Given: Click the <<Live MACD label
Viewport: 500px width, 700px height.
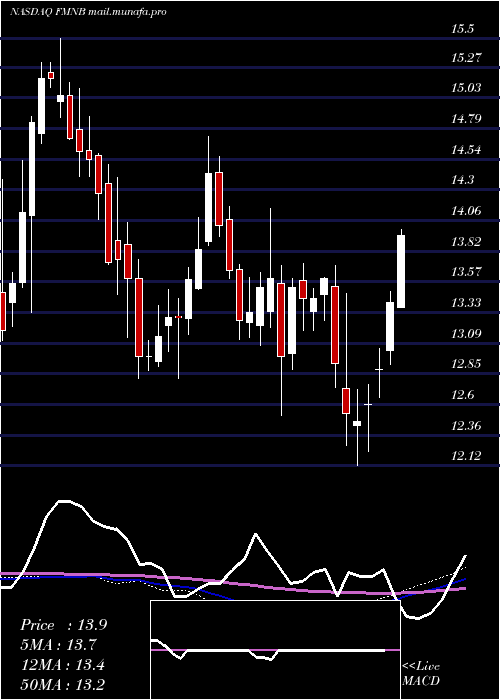Looking at the screenshot, I should tap(421, 674).
